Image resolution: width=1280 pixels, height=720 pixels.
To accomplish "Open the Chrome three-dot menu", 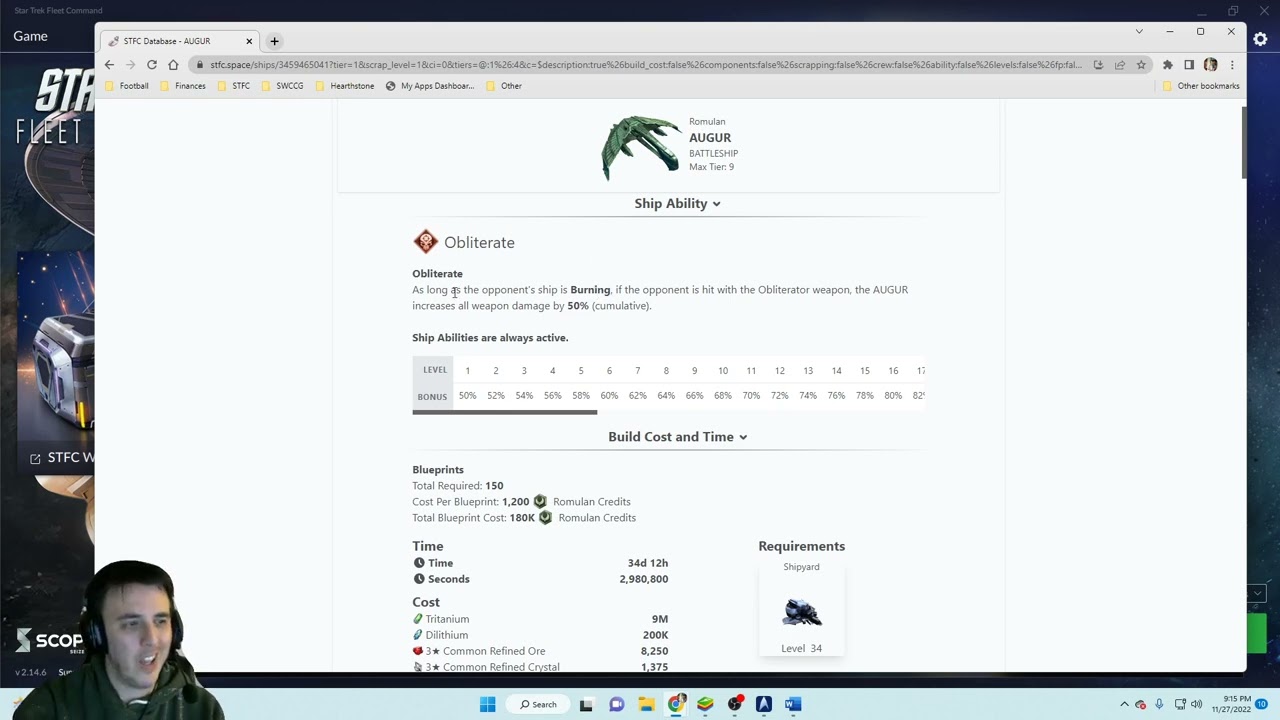I will click(x=1232, y=65).
